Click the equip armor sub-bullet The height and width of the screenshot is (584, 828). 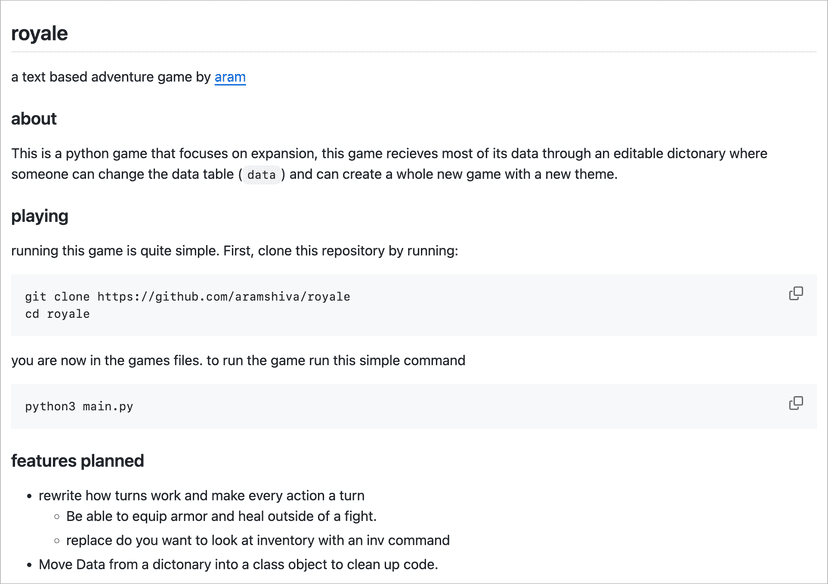(x=221, y=516)
